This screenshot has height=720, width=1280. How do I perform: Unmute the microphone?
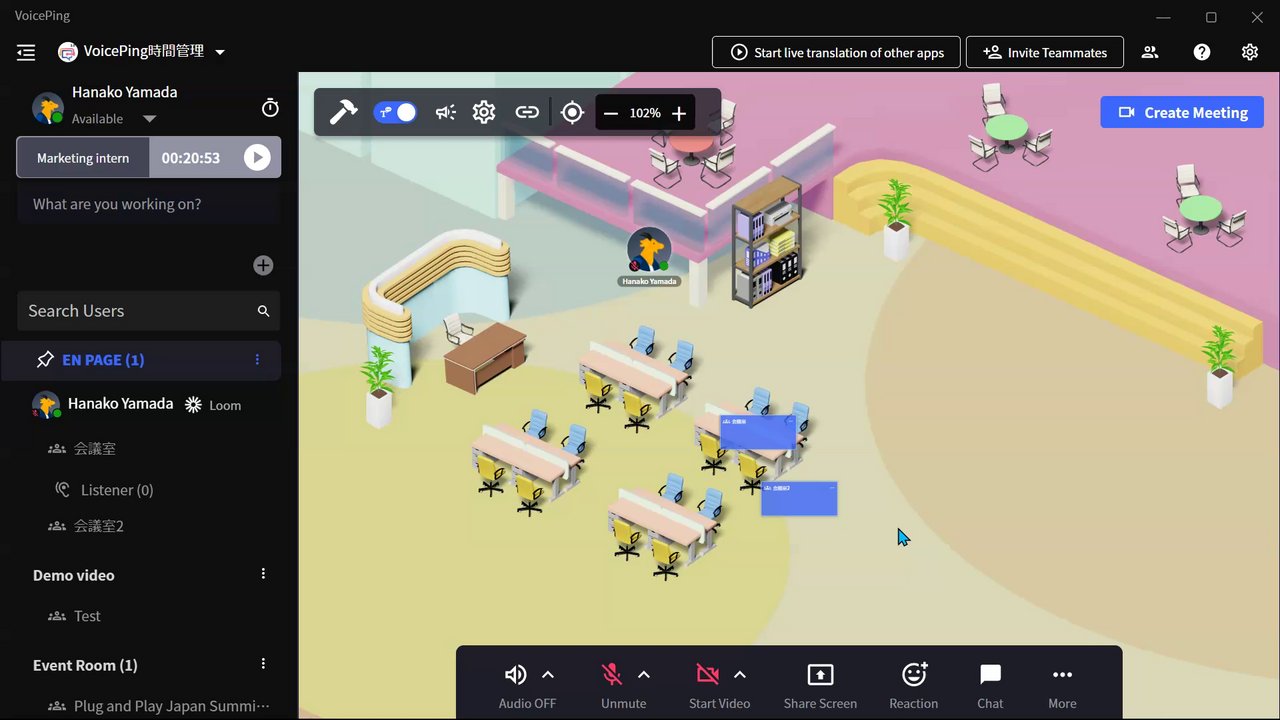click(611, 675)
